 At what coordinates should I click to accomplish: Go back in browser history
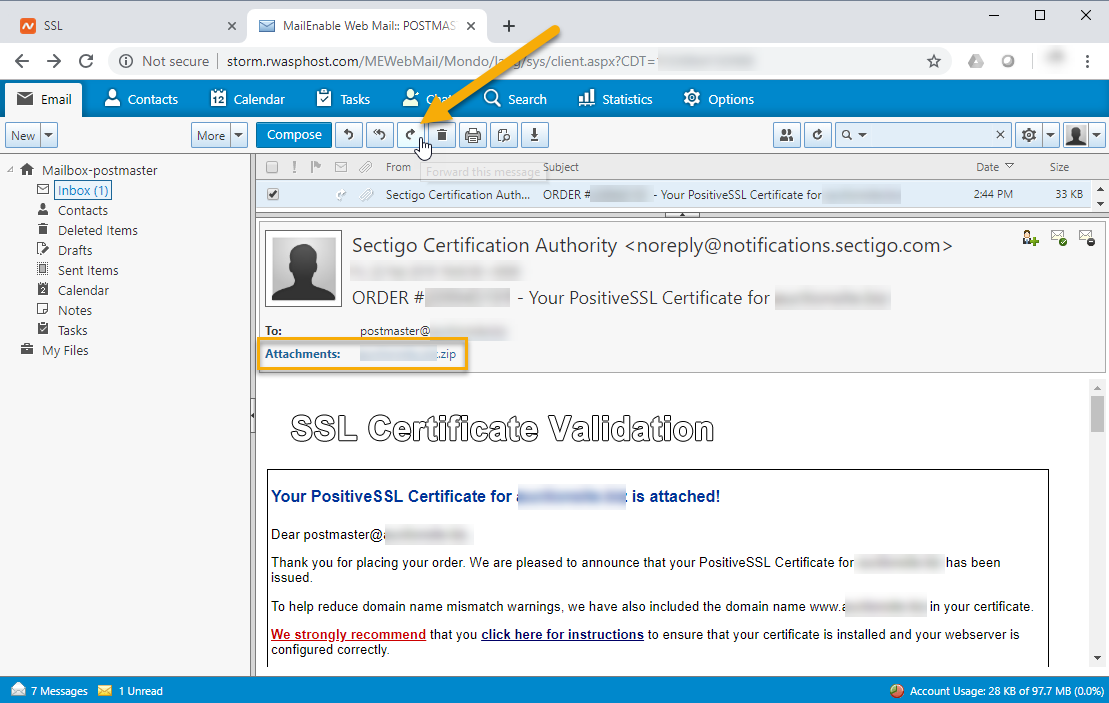(22, 61)
